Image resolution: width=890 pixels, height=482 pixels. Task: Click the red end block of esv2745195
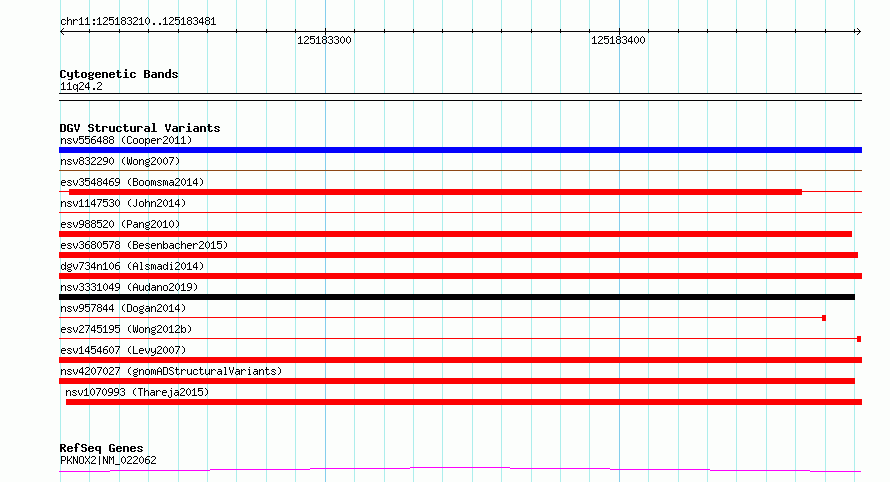tap(859, 339)
